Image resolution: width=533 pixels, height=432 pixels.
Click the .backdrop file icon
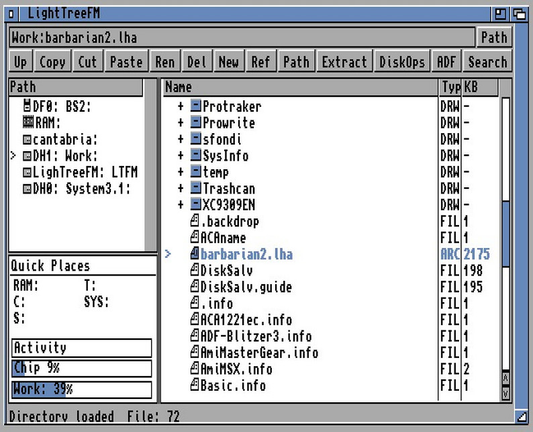194,221
